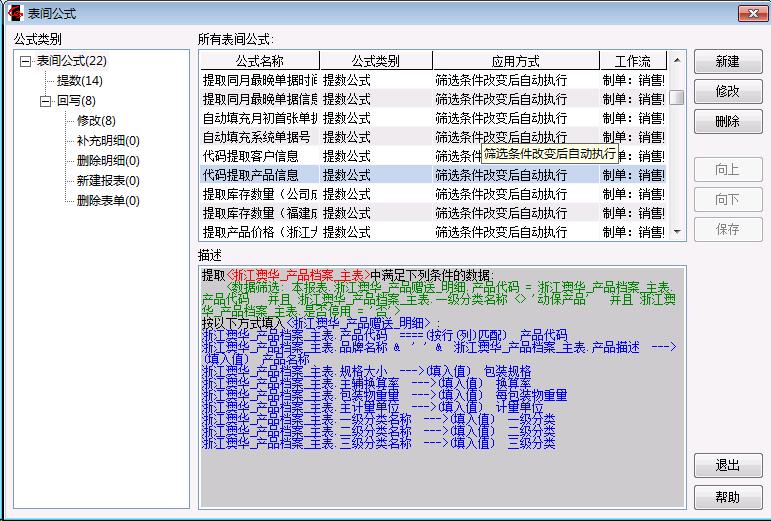Select the 删除明细(0) tree item
This screenshot has width=771, height=521.
[x=108, y=161]
